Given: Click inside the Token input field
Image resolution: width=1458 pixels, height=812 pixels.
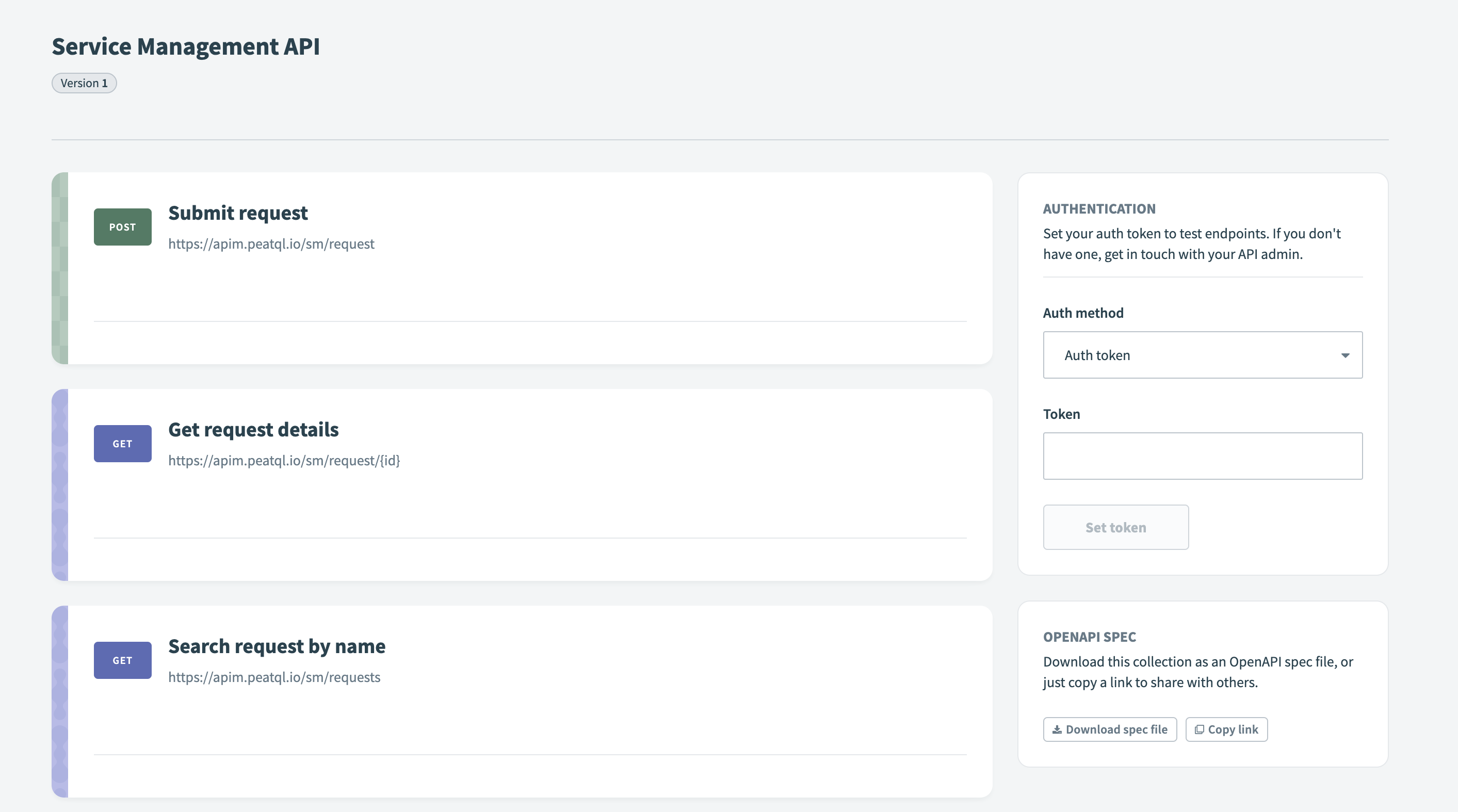Looking at the screenshot, I should (1202, 456).
